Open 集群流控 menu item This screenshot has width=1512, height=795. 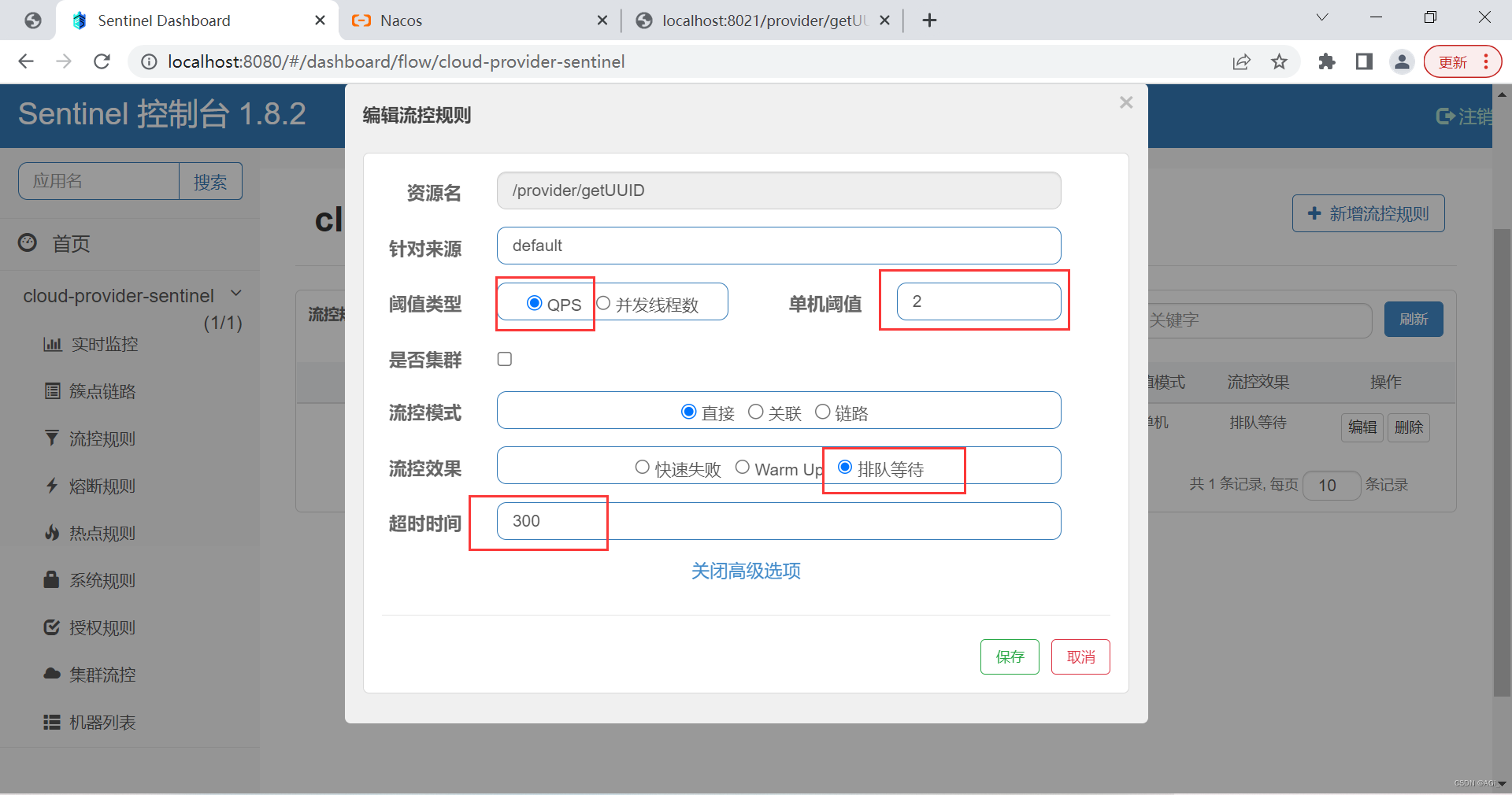[x=90, y=675]
